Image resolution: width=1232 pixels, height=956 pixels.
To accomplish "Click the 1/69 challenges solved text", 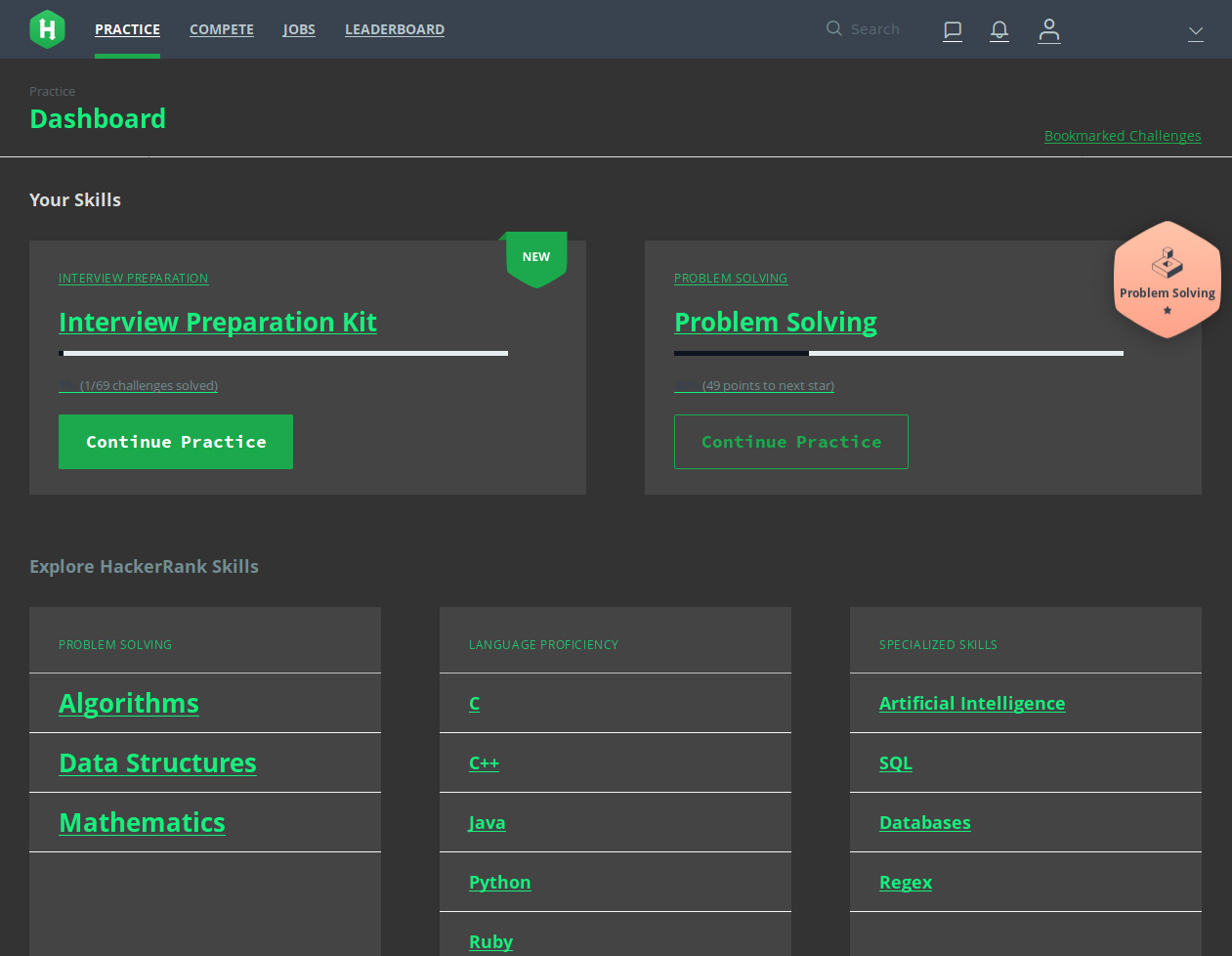I will (x=149, y=386).
